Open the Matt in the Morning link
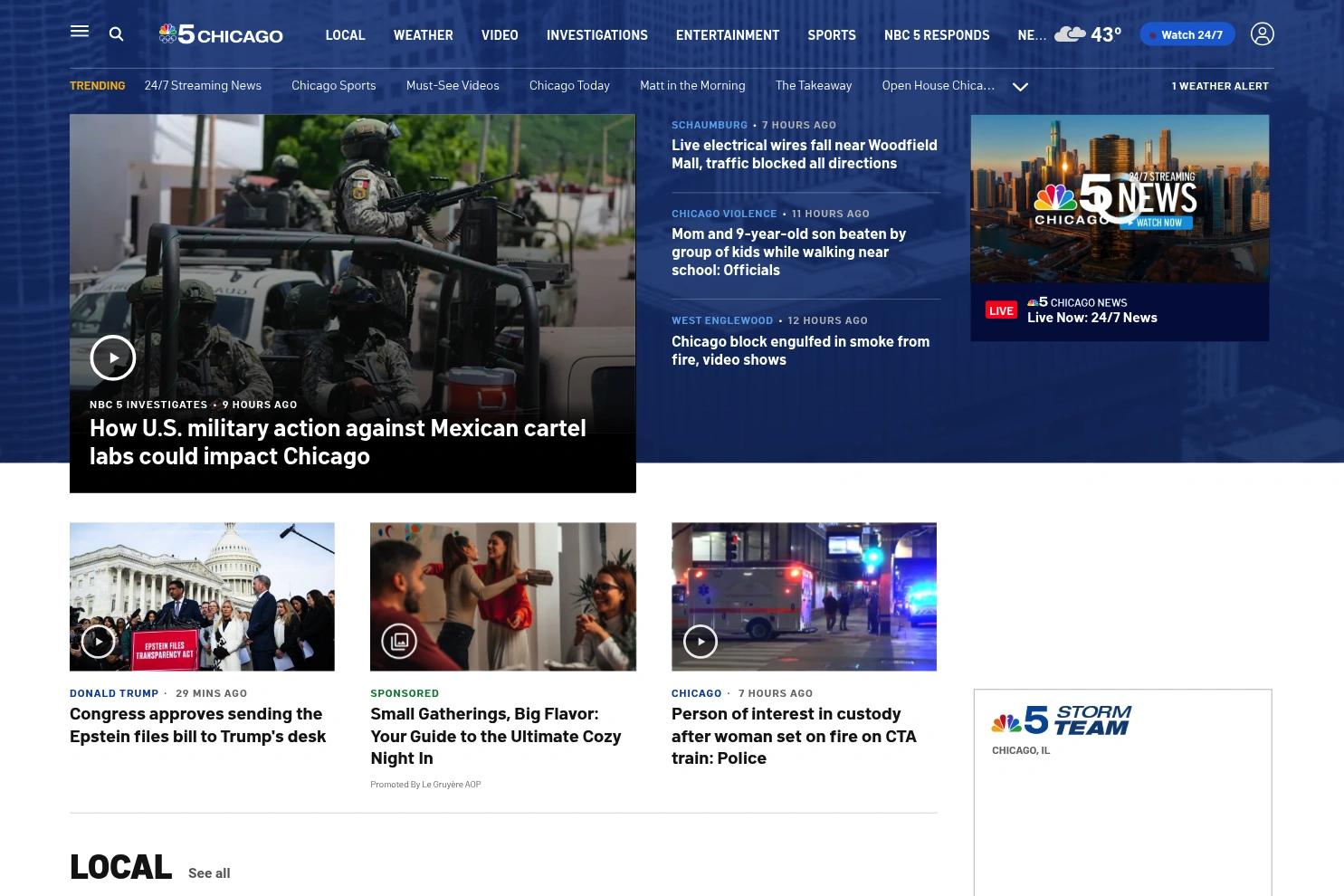Screen dimensions: 1344x896 tap(692, 85)
